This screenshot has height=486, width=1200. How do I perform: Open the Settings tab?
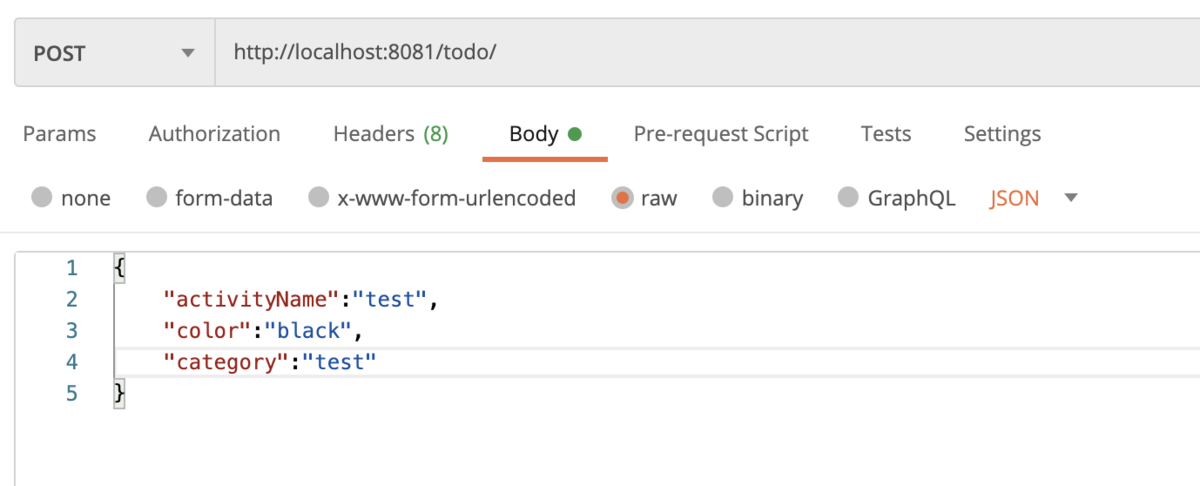[x=1002, y=134]
